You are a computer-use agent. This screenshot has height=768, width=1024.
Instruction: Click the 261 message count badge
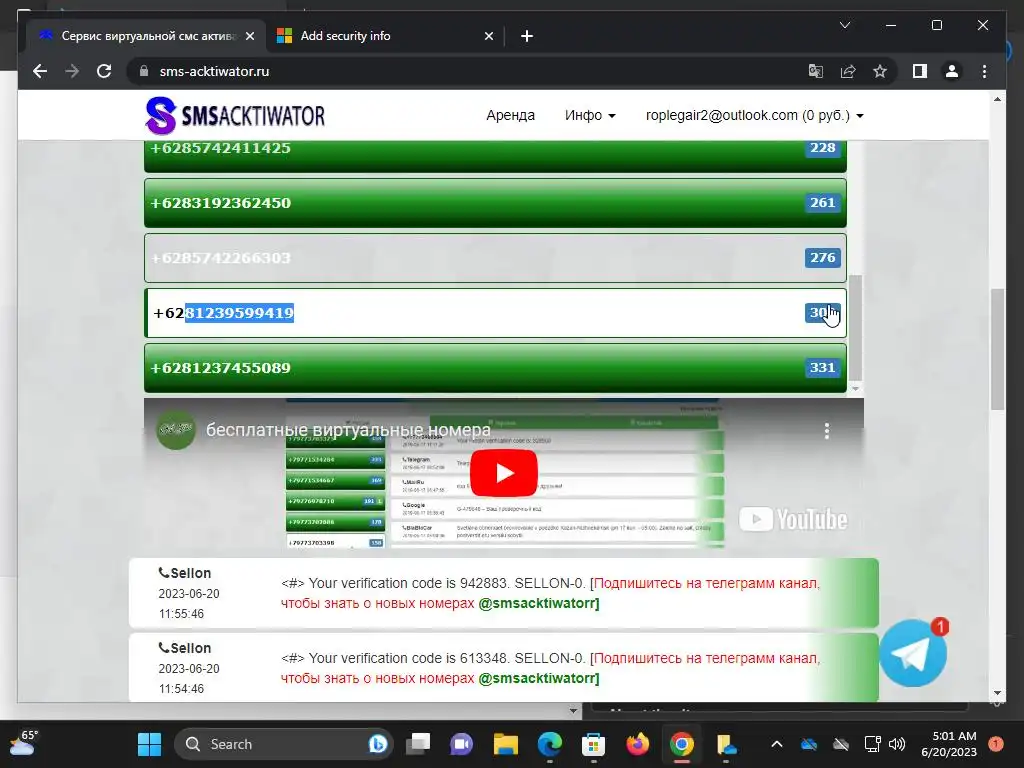[x=822, y=202]
